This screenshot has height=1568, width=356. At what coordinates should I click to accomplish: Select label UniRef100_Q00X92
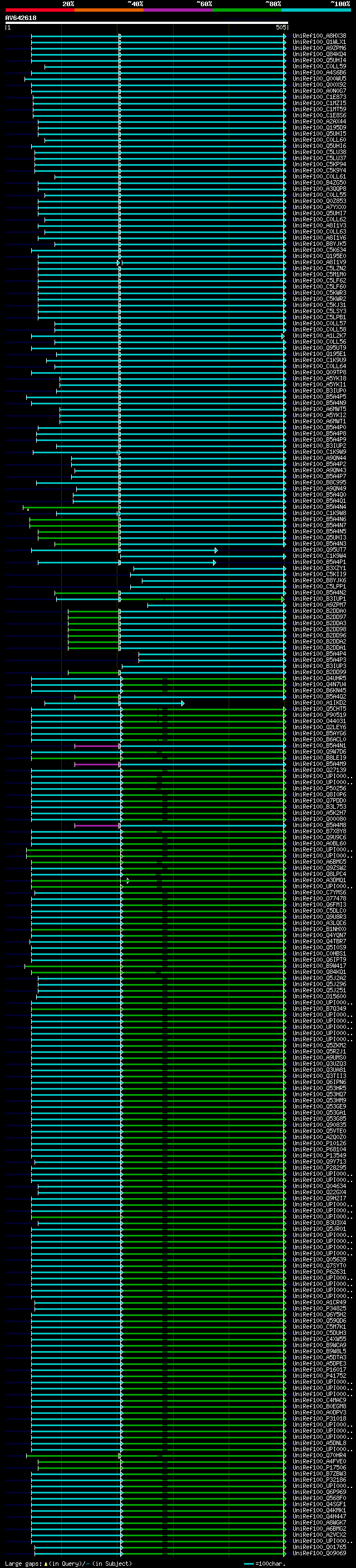tap(319, 85)
